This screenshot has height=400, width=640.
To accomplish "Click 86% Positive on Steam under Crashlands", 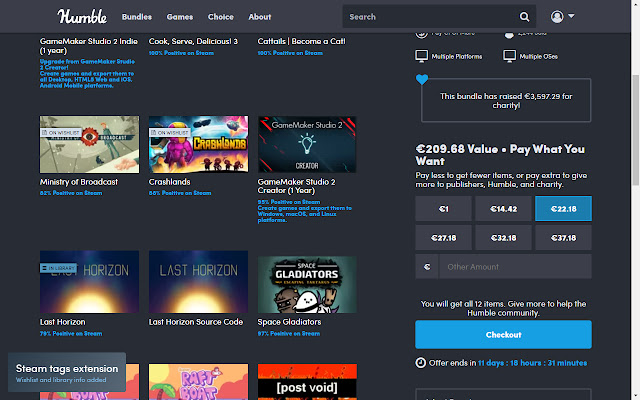I will click(x=180, y=193).
